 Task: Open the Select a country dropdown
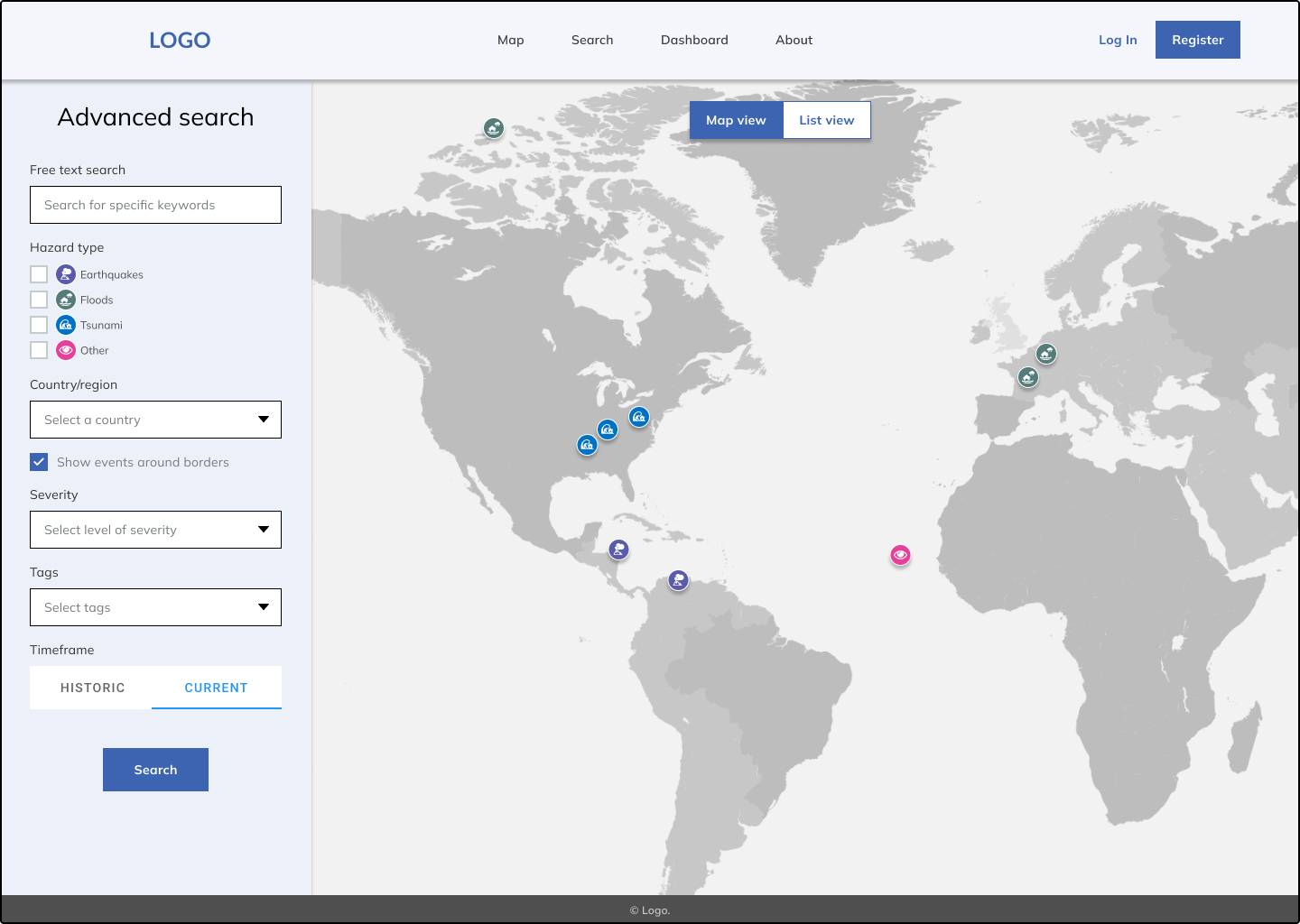click(155, 420)
